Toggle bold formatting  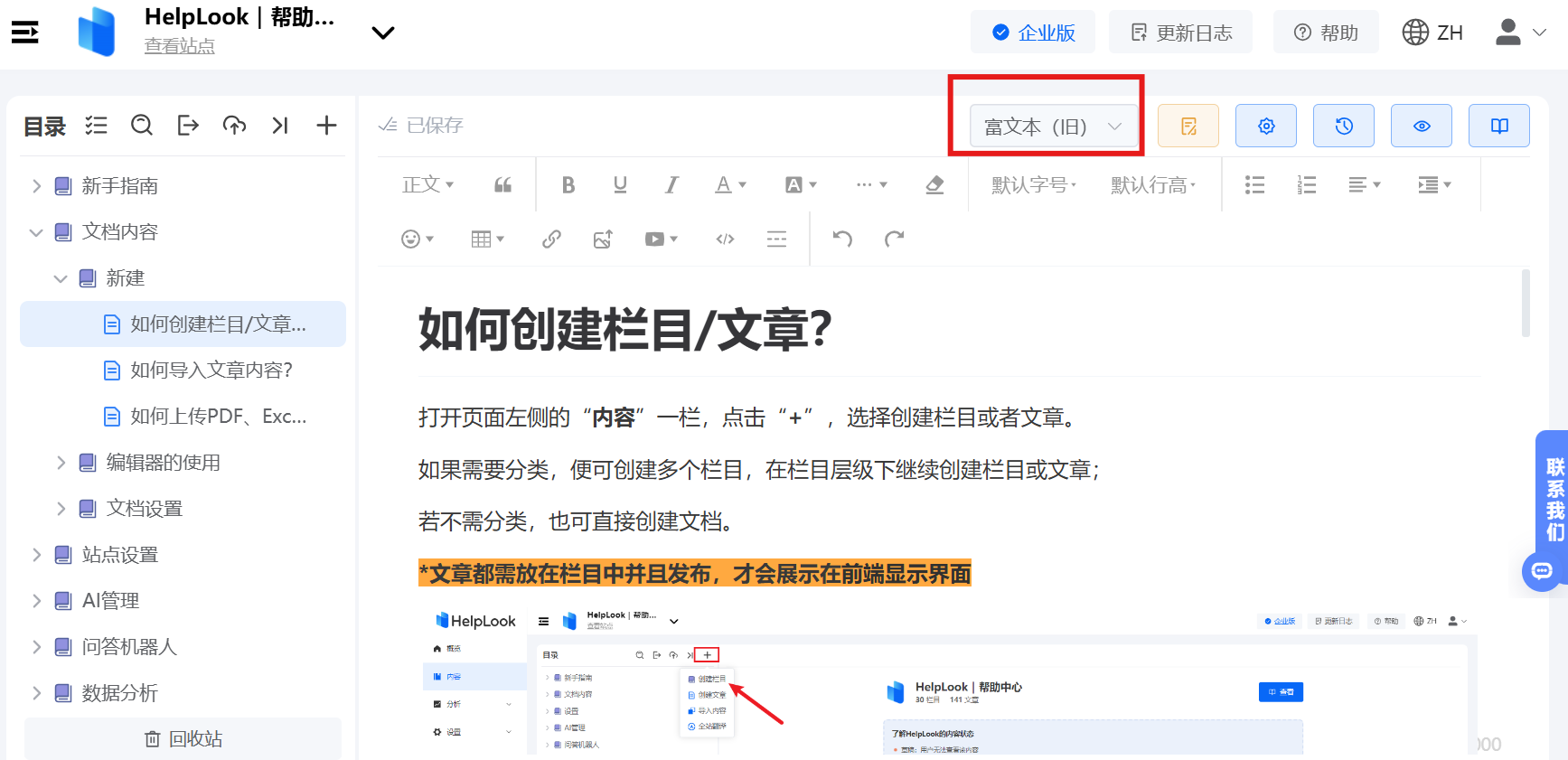568,185
